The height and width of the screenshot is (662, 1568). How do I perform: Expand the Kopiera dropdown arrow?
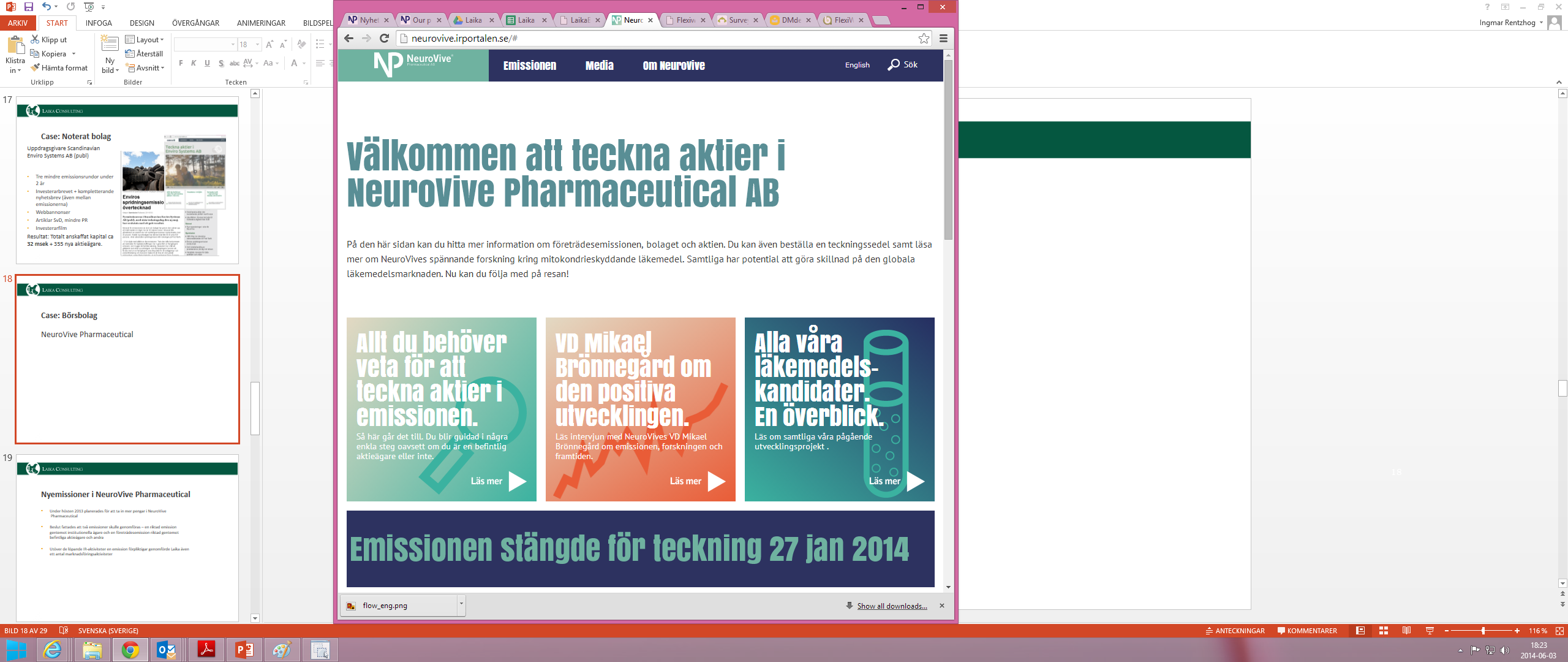pyautogui.click(x=73, y=54)
